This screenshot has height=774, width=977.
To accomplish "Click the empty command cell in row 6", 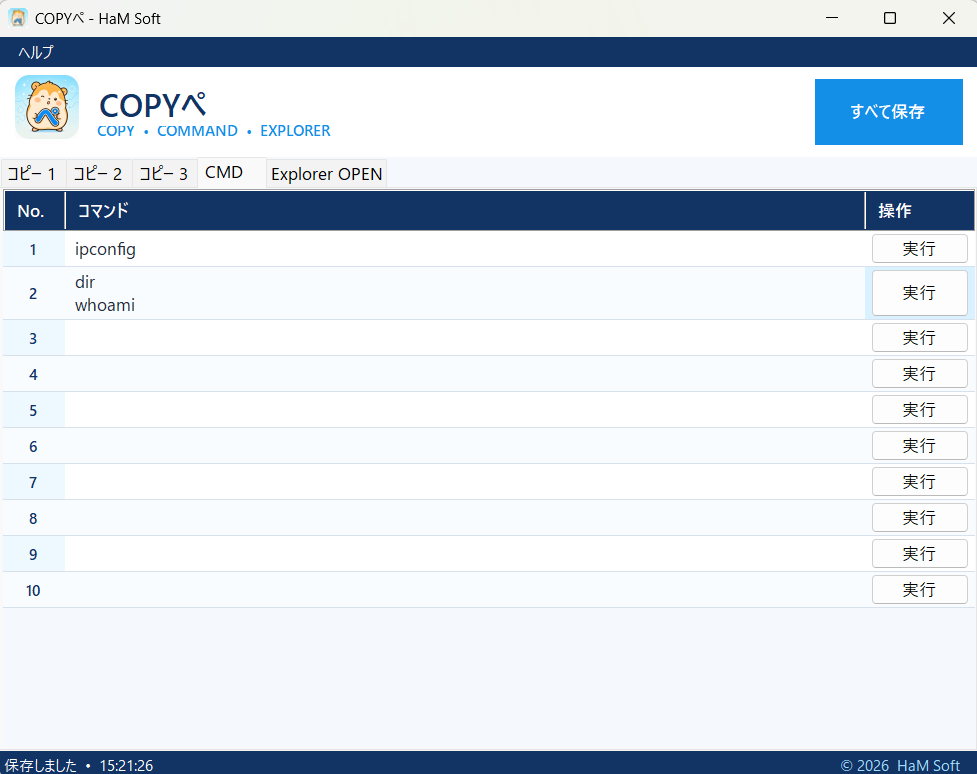I will tap(465, 446).
